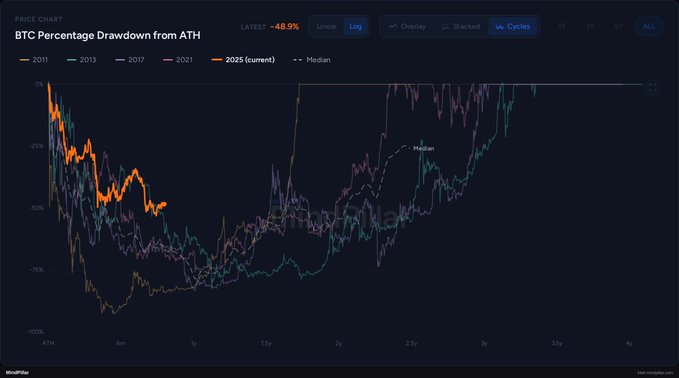Select the Cycles view tab
Image resolution: width=679 pixels, height=378 pixels.
click(513, 26)
